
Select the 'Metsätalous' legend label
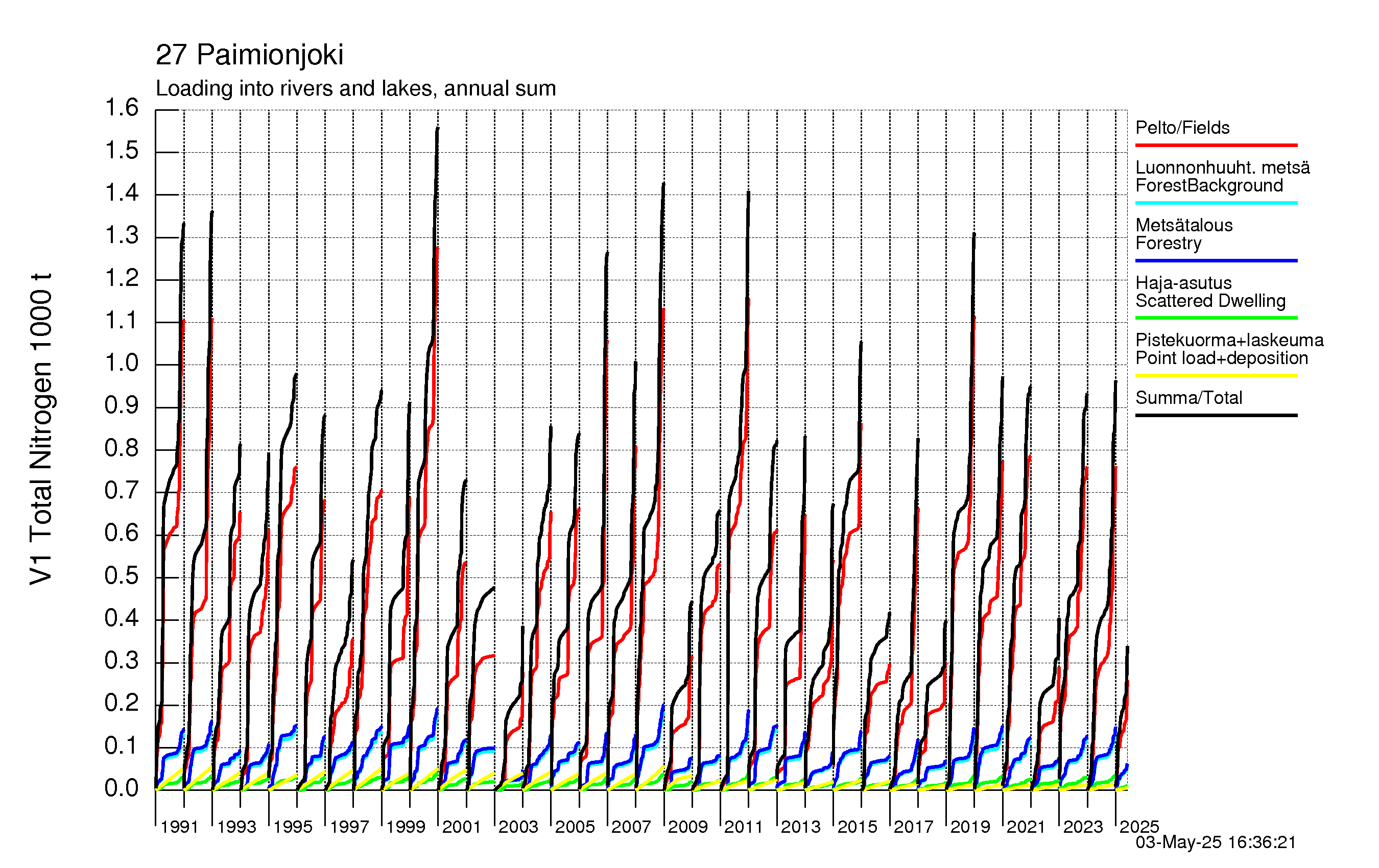pos(1184,225)
